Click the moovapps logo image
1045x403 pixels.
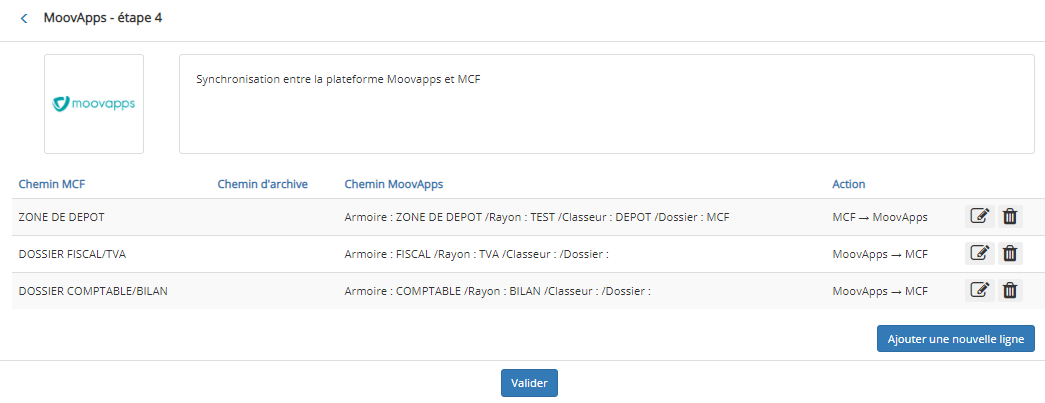94,104
